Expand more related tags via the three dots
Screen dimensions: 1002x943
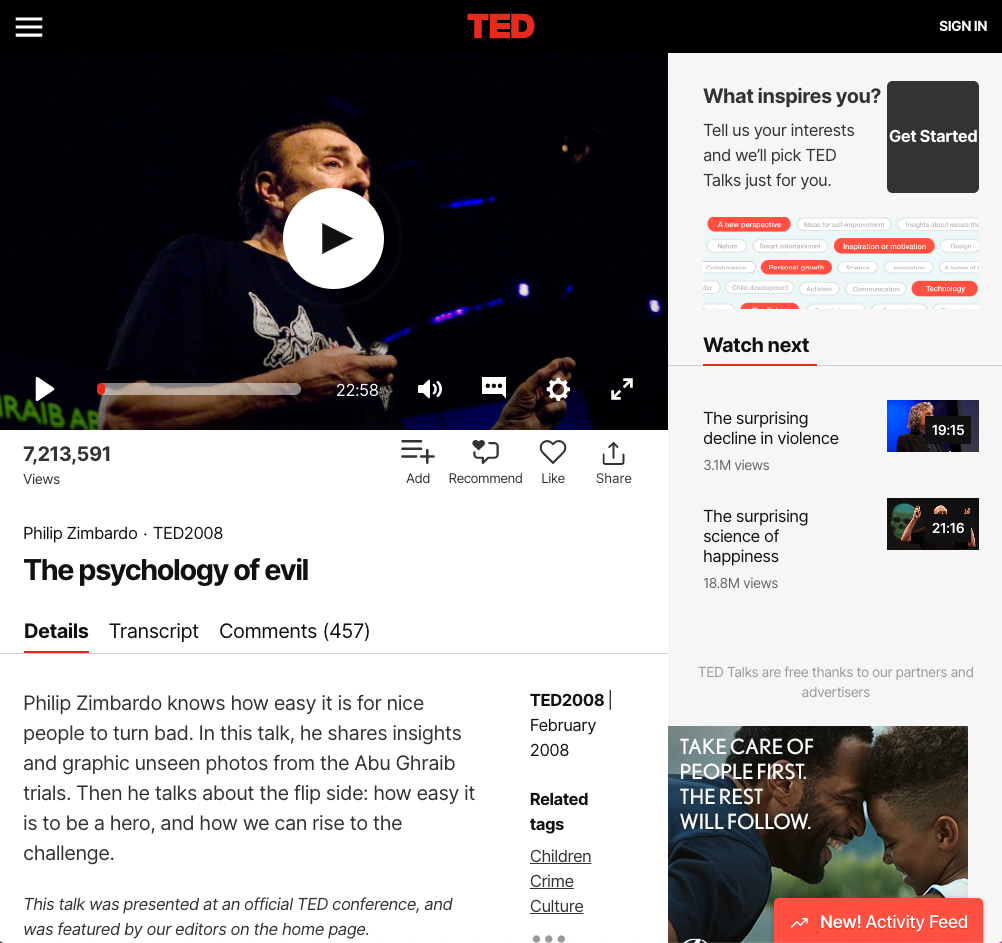click(548, 938)
